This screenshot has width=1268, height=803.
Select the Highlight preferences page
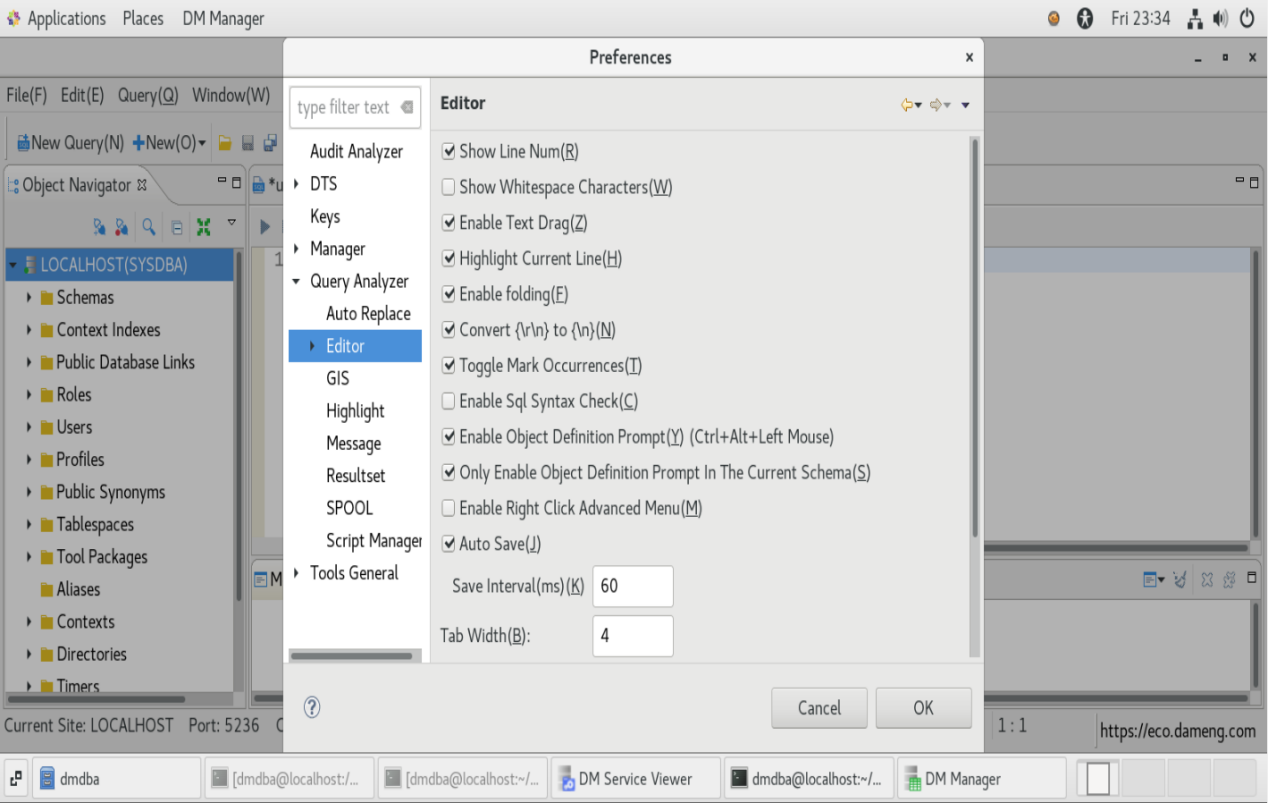click(x=355, y=411)
